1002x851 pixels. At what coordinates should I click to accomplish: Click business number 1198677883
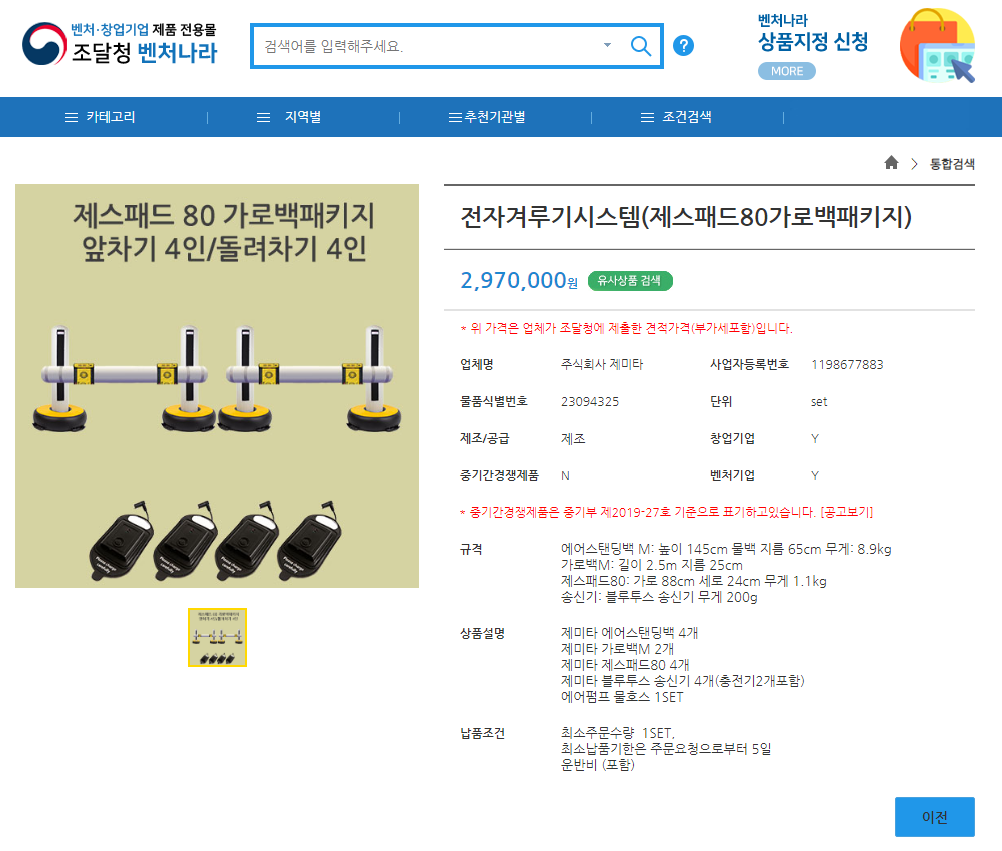pyautogui.click(x=847, y=365)
